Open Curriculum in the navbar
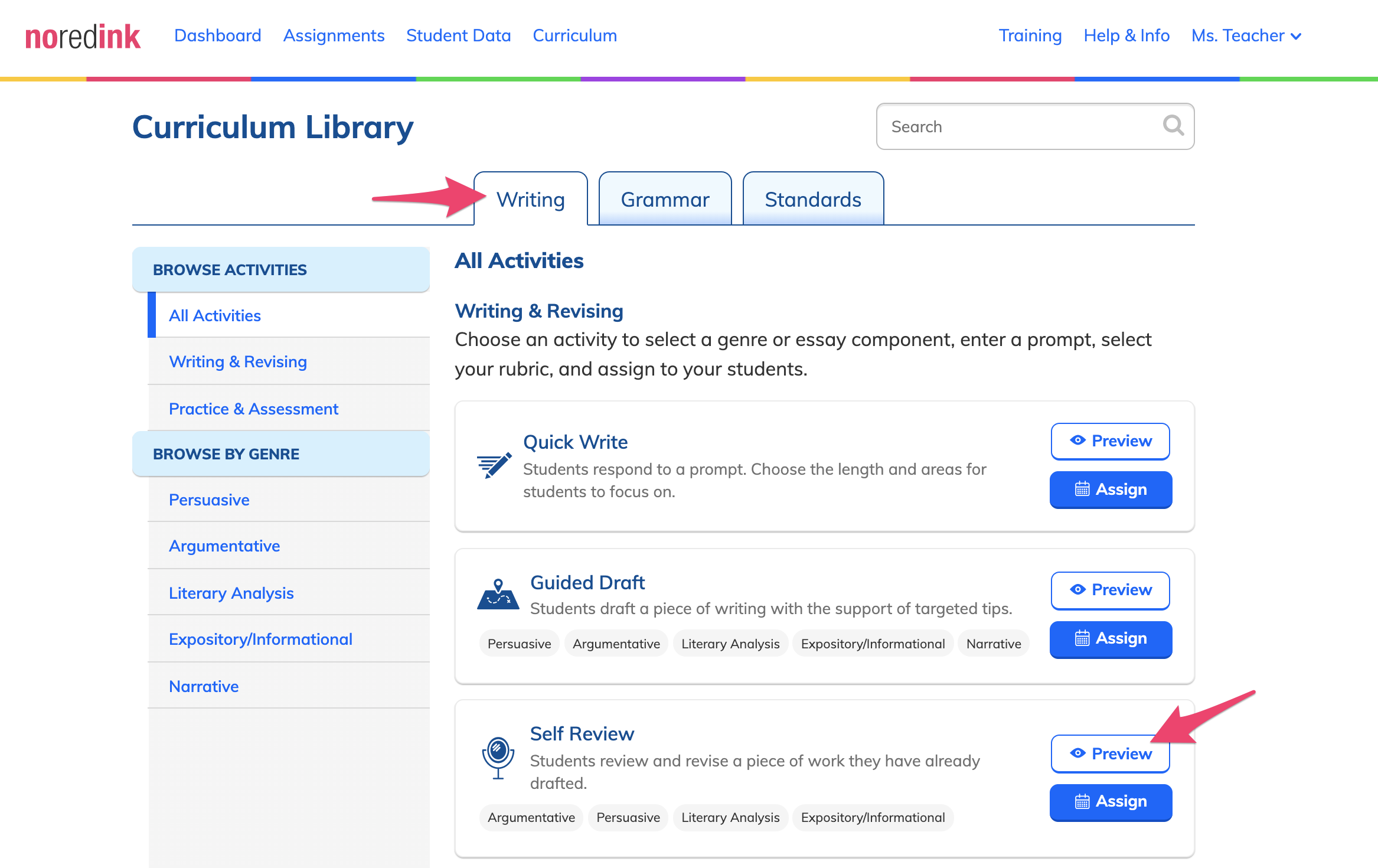This screenshot has width=1378, height=868. 574,35
